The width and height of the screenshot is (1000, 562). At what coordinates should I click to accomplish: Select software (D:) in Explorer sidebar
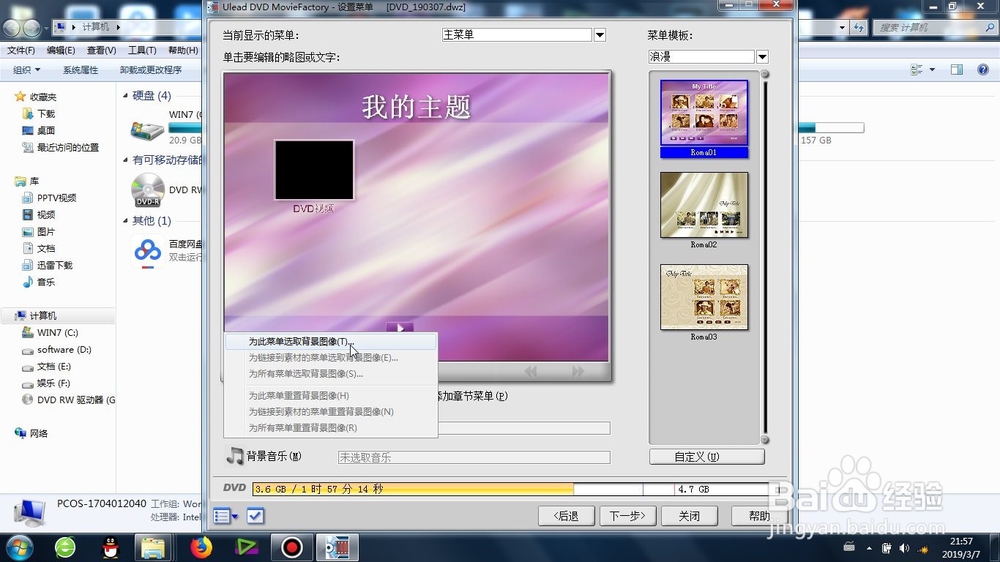click(64, 350)
